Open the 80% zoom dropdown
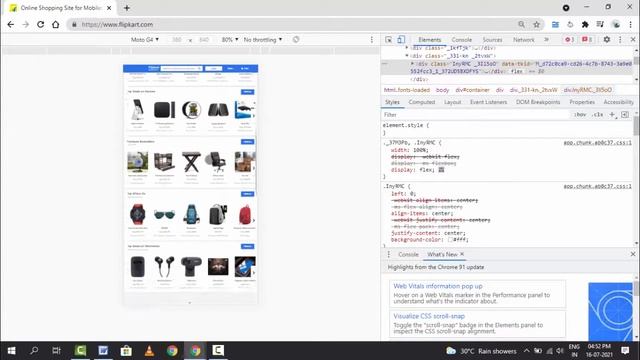The image size is (640, 360). tap(230, 40)
